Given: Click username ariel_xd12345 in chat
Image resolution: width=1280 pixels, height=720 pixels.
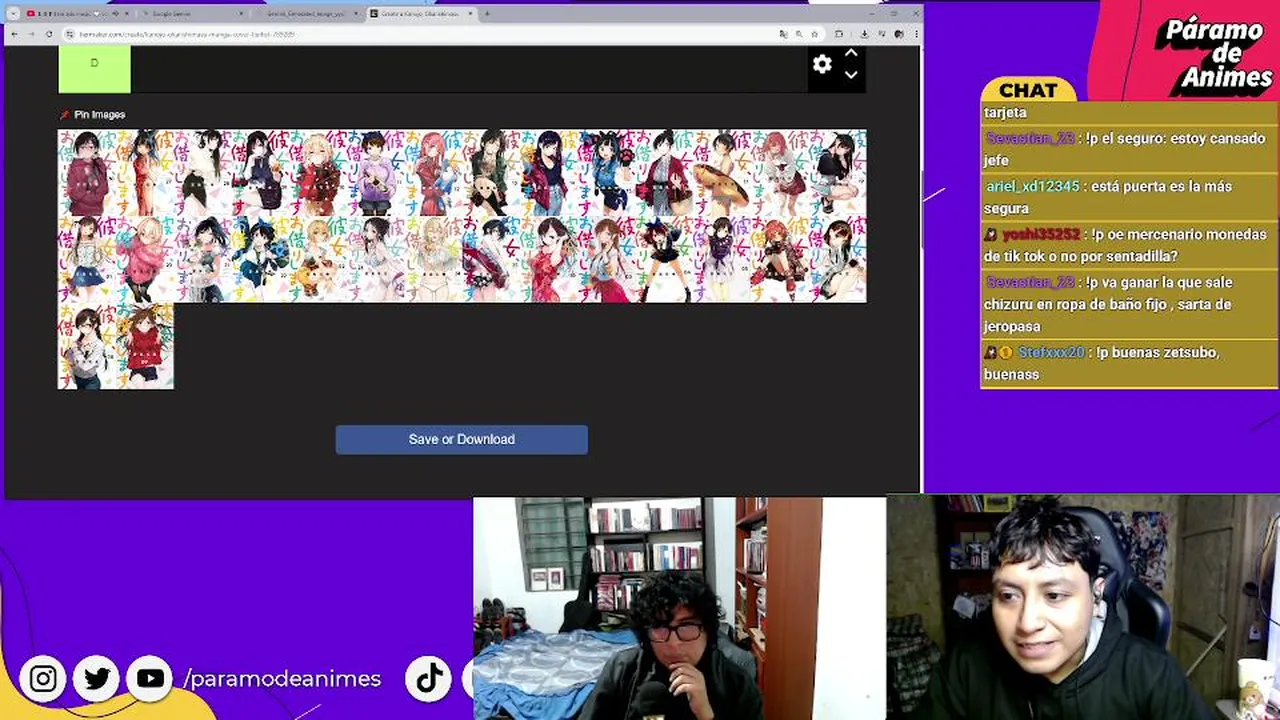Looking at the screenshot, I should [1033, 187].
